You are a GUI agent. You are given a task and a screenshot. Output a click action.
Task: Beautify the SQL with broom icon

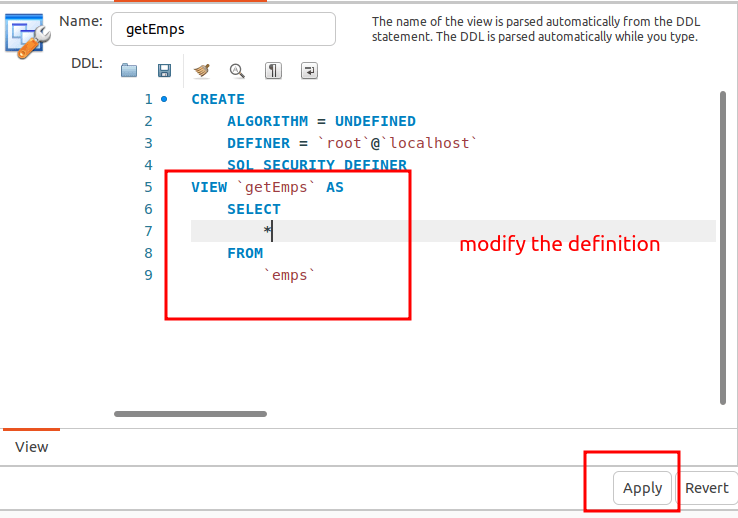point(201,71)
